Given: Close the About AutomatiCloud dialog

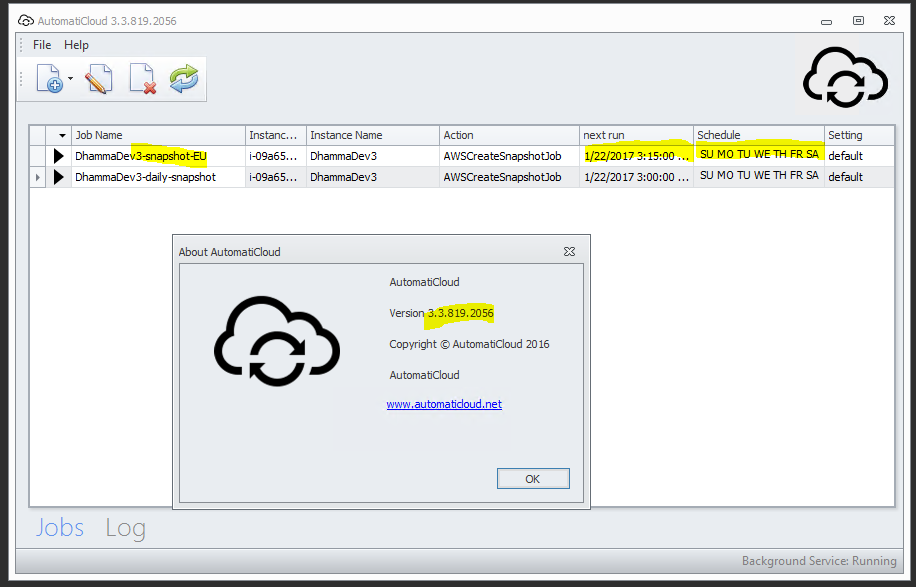Looking at the screenshot, I should 570,251.
